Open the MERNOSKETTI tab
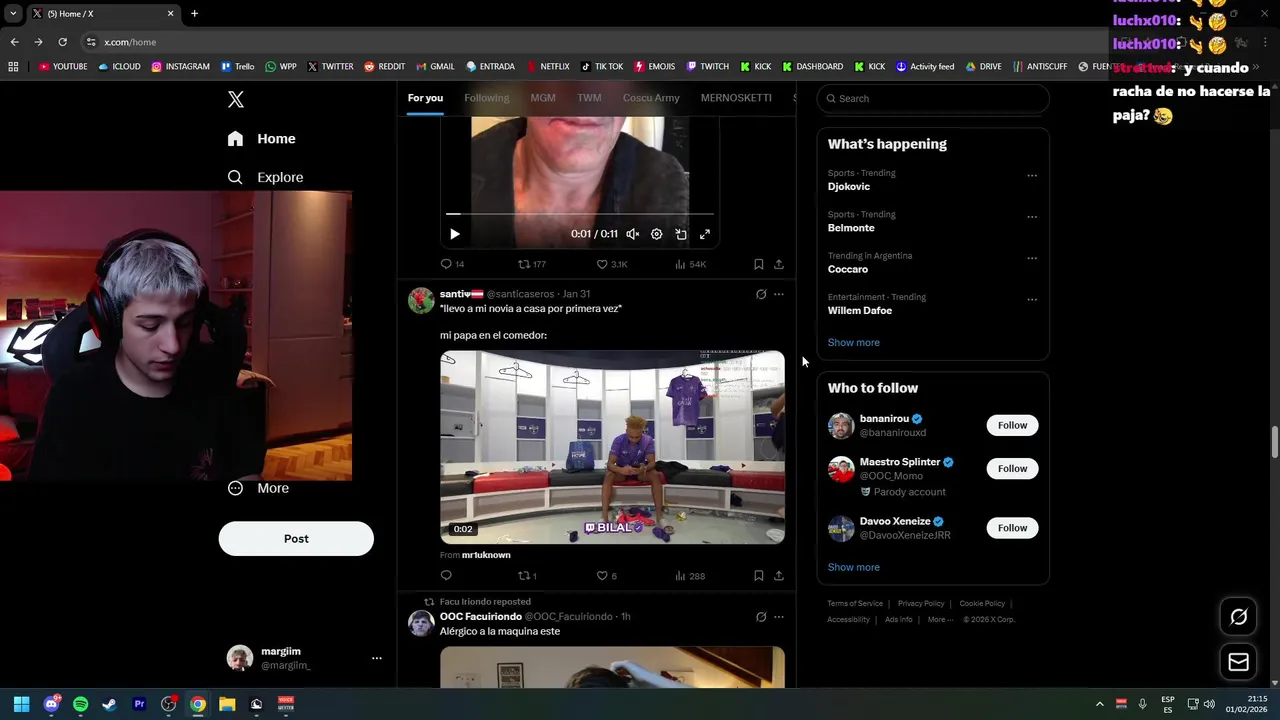The image size is (1280, 720). pos(736,98)
